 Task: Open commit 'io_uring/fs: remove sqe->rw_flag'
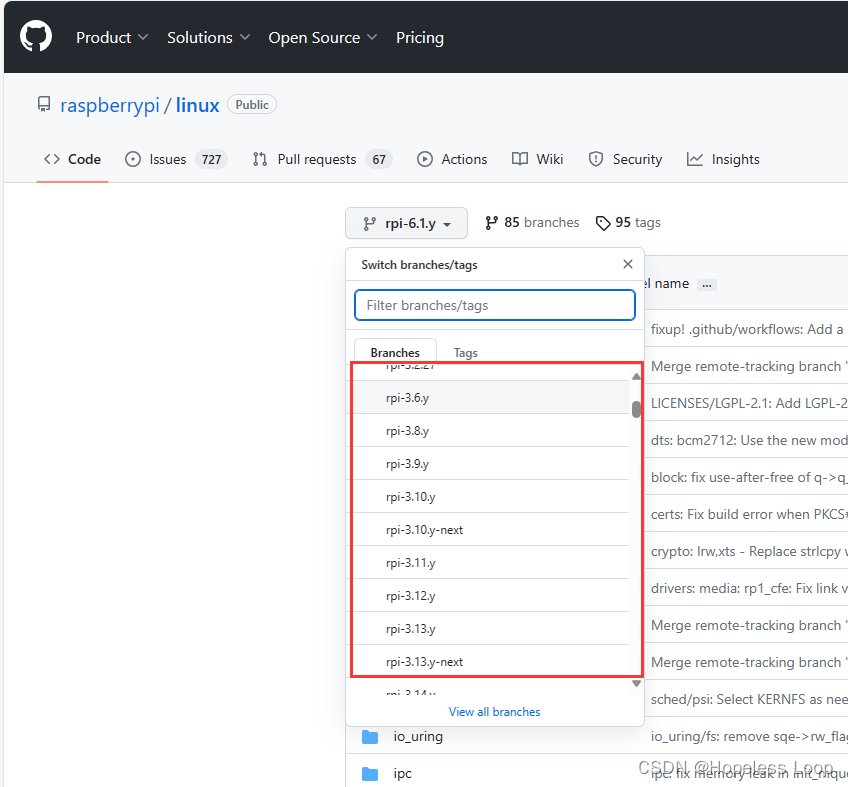pos(748,736)
